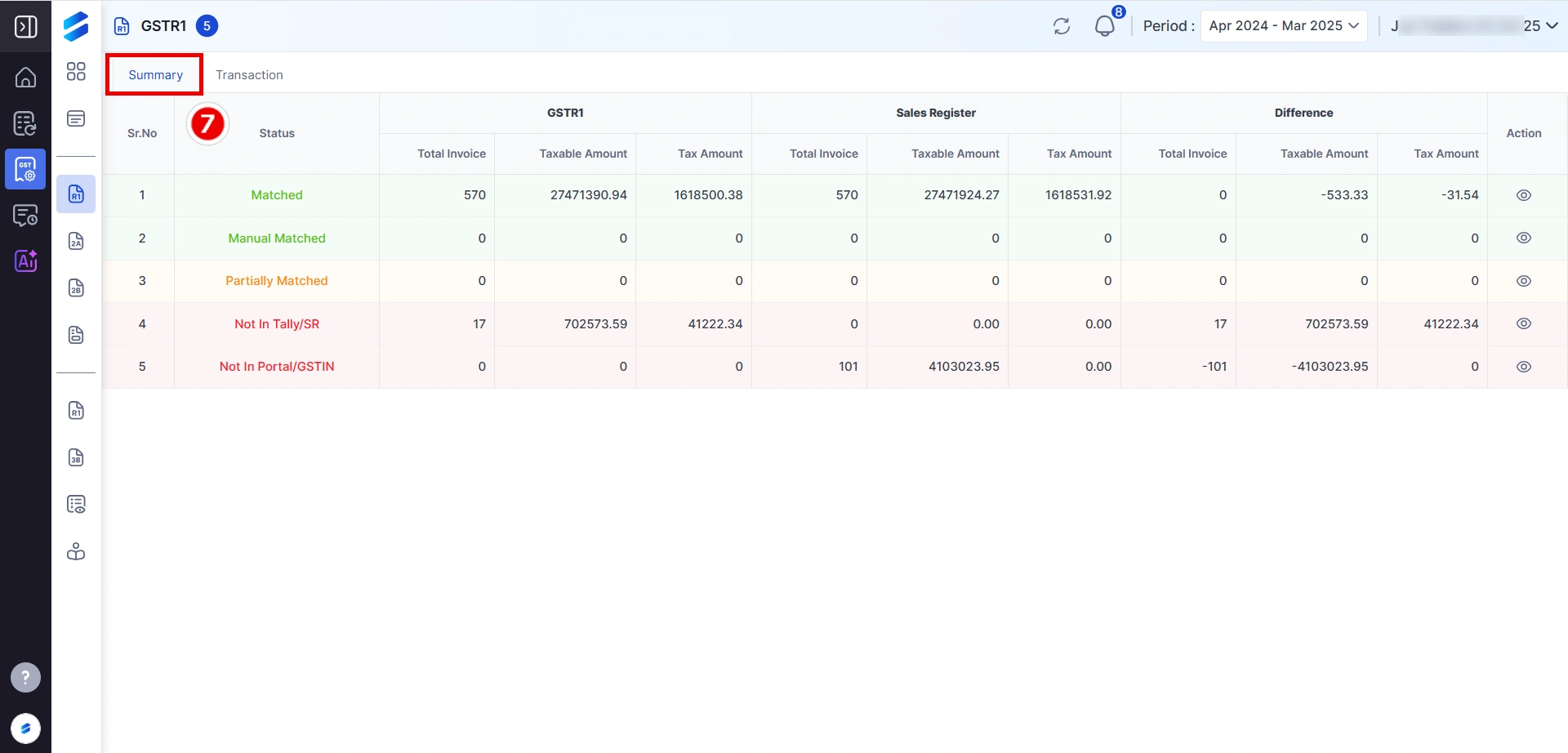Click difference invoice count -101
Image resolution: width=1568 pixels, height=753 pixels.
click(1214, 367)
